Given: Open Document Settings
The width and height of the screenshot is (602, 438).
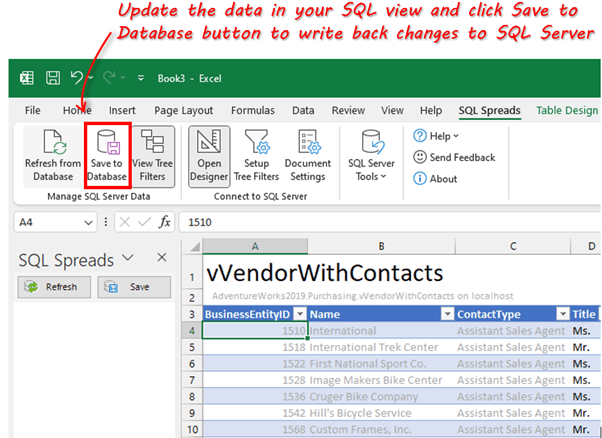Looking at the screenshot, I should point(308,155).
